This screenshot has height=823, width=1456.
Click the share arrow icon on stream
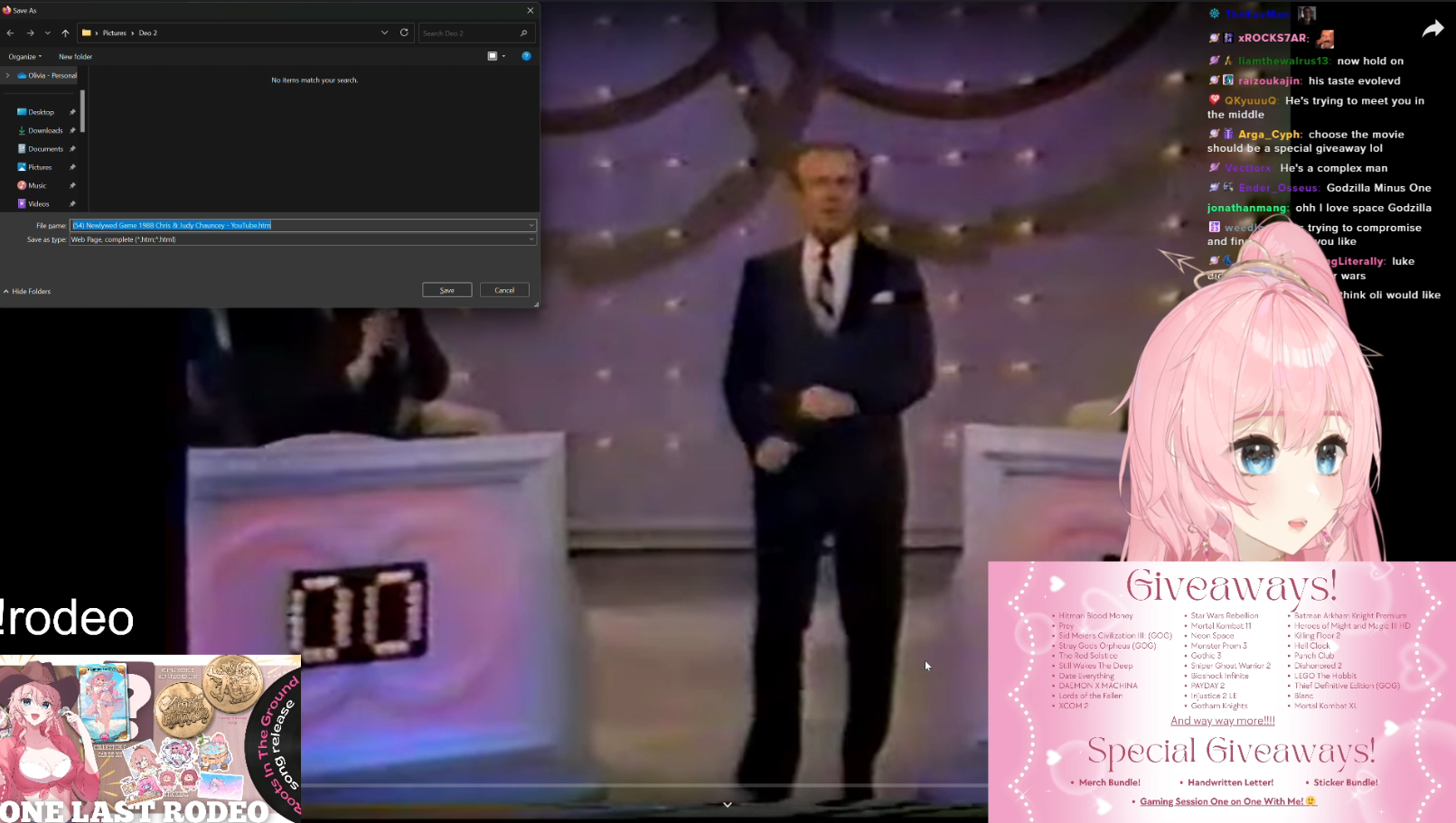pos(1433,29)
